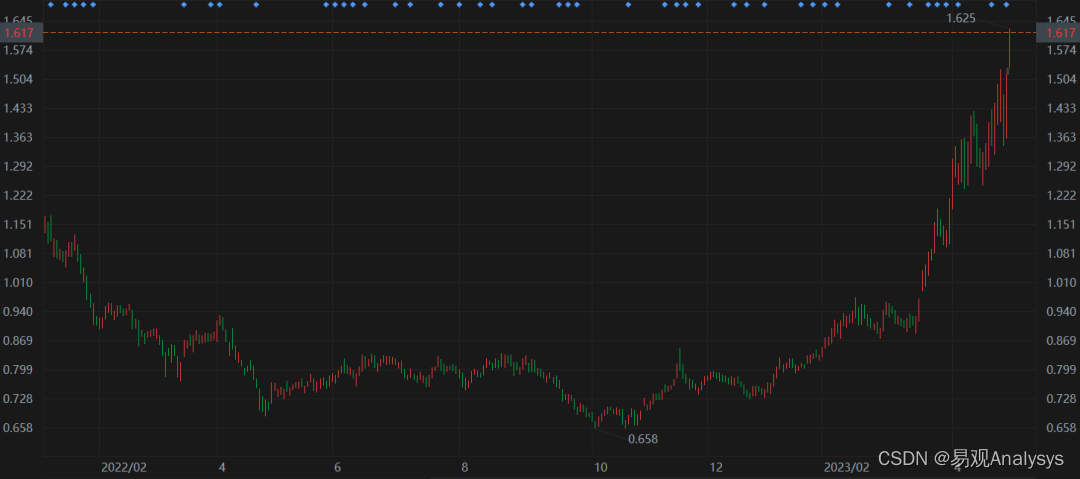This screenshot has height=479, width=1080.
Task: Click 1.433 on the left price axis
Action: pos(19,108)
